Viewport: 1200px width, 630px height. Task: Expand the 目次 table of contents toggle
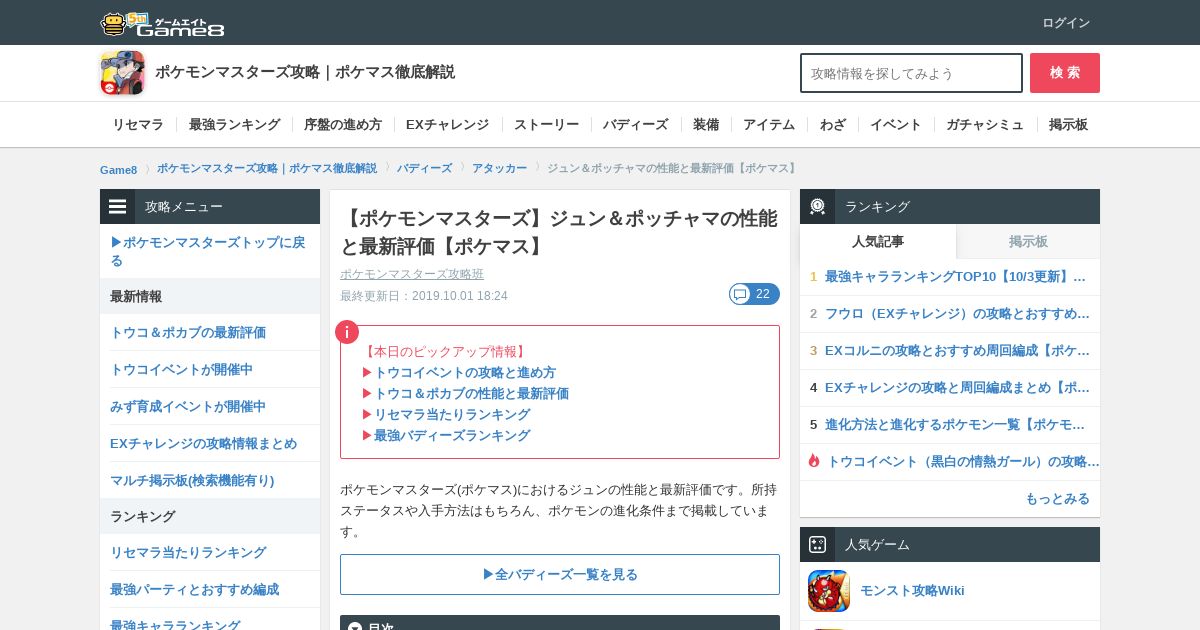355,628
